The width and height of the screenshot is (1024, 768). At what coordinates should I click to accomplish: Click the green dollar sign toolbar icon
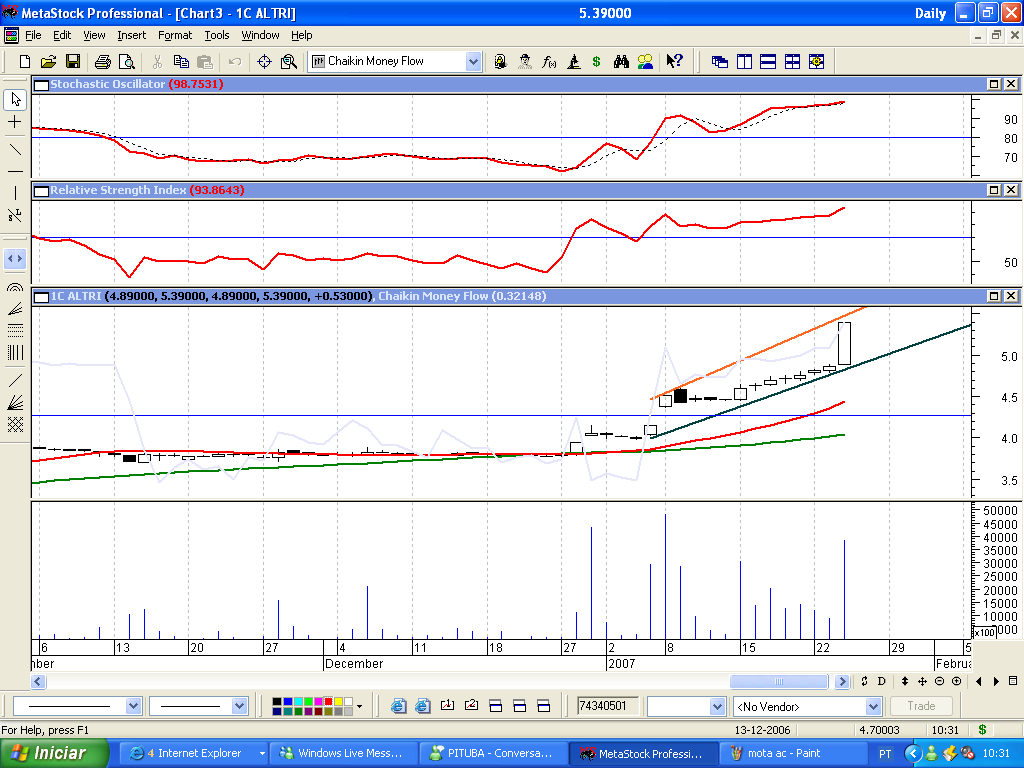[596, 61]
